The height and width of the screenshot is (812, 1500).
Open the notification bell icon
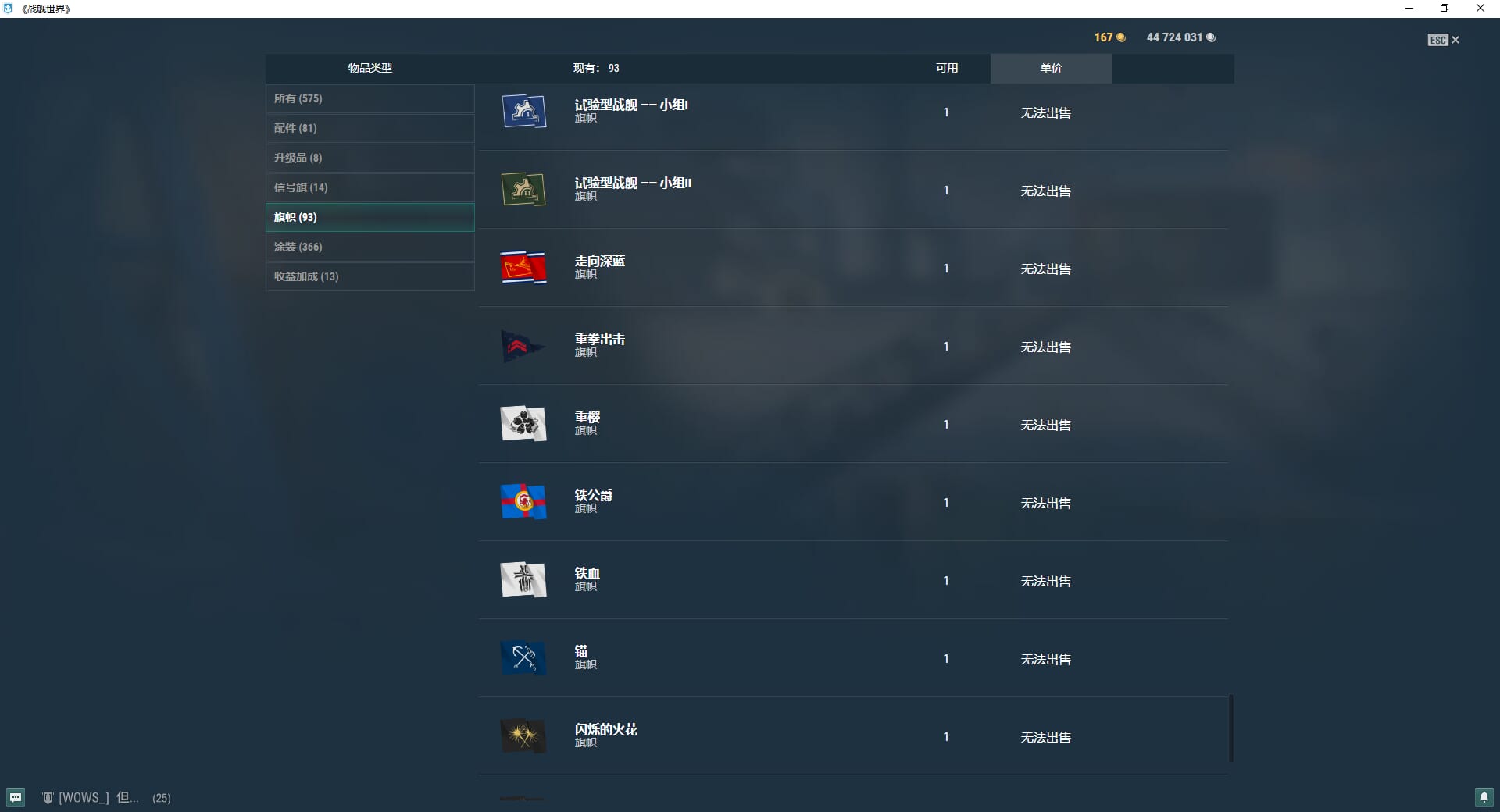(x=1484, y=797)
